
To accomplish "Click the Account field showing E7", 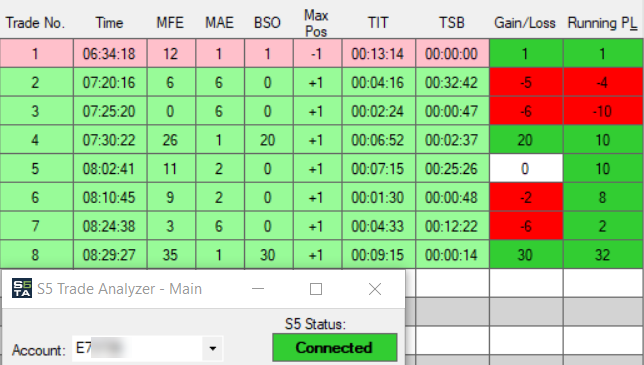I will click(147, 349).
